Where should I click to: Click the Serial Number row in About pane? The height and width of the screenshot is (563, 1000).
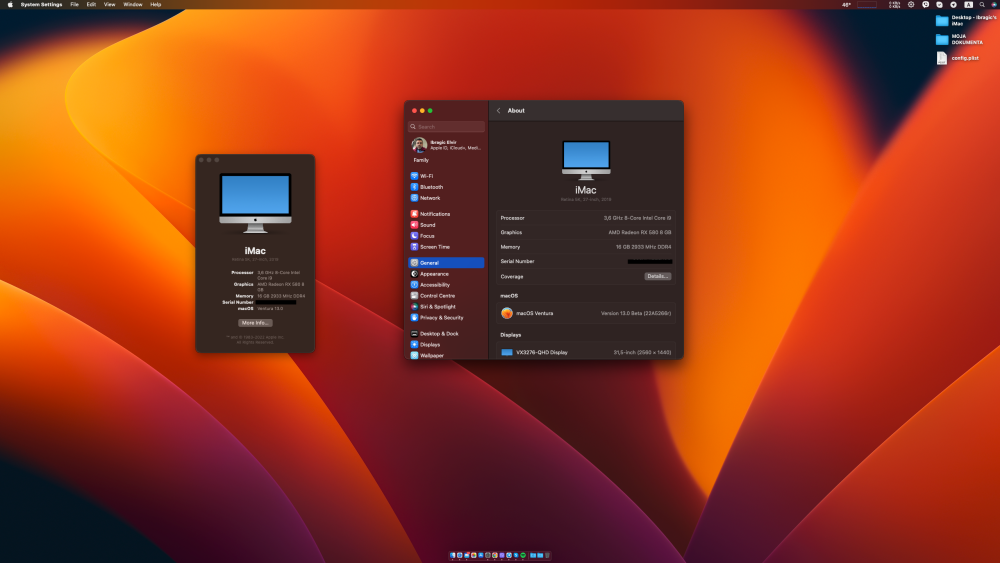[x=585, y=261]
